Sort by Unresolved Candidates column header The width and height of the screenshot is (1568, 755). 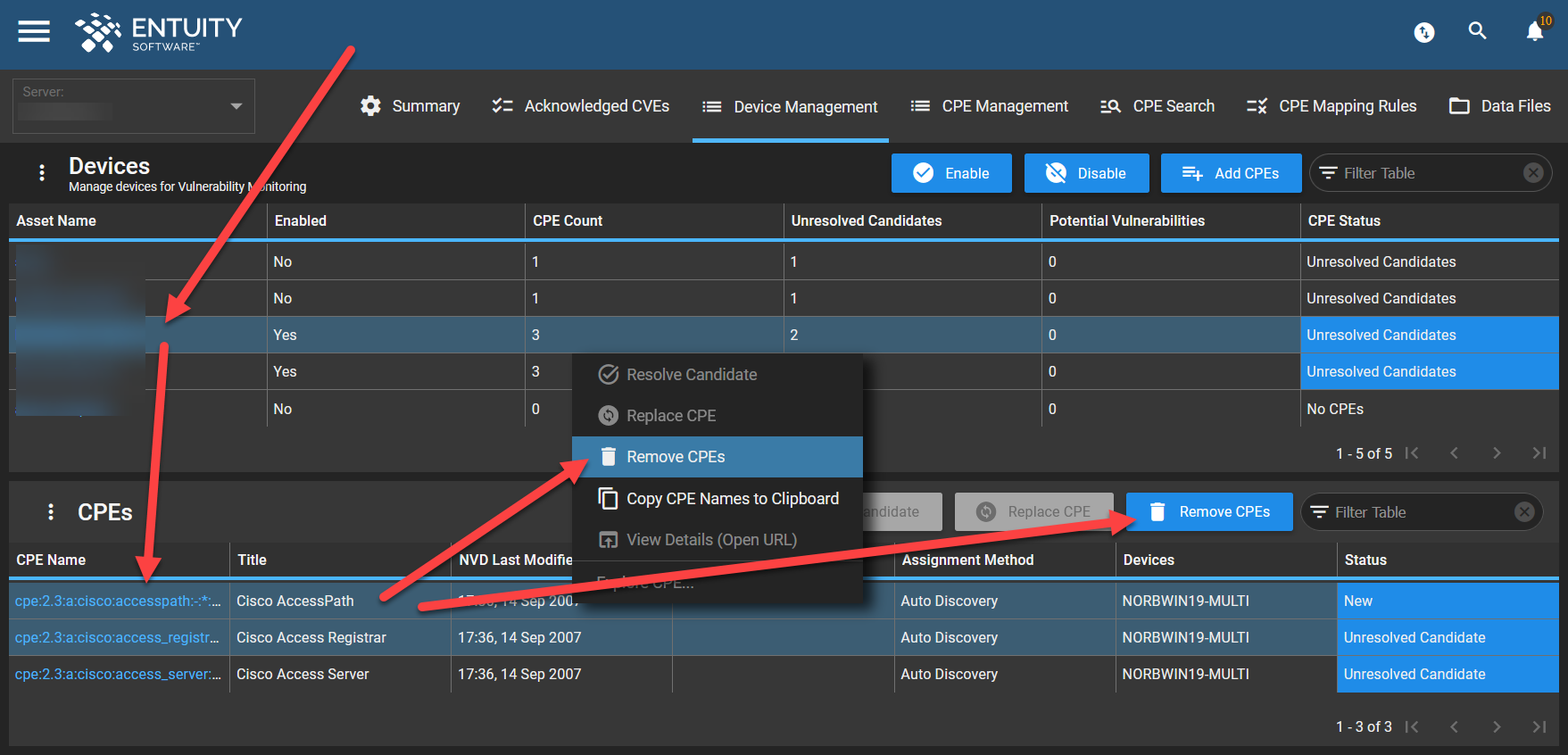pyautogui.click(x=912, y=220)
